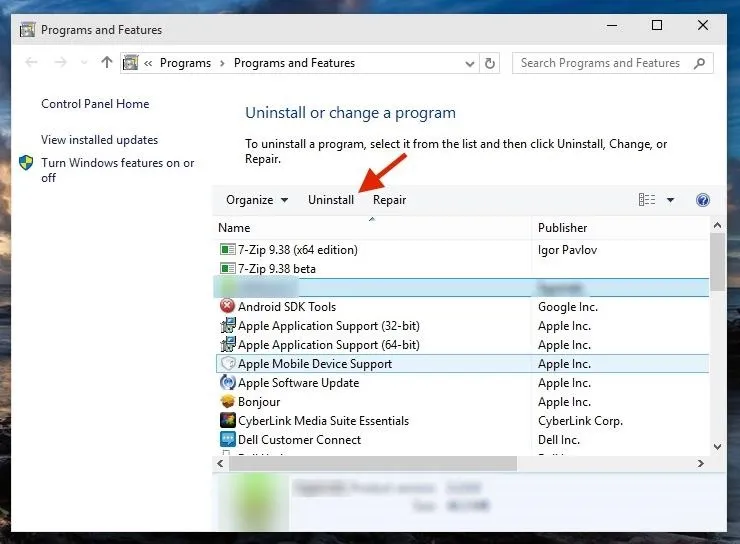Click Apple Application Support (64-bit) icon

pos(227,344)
